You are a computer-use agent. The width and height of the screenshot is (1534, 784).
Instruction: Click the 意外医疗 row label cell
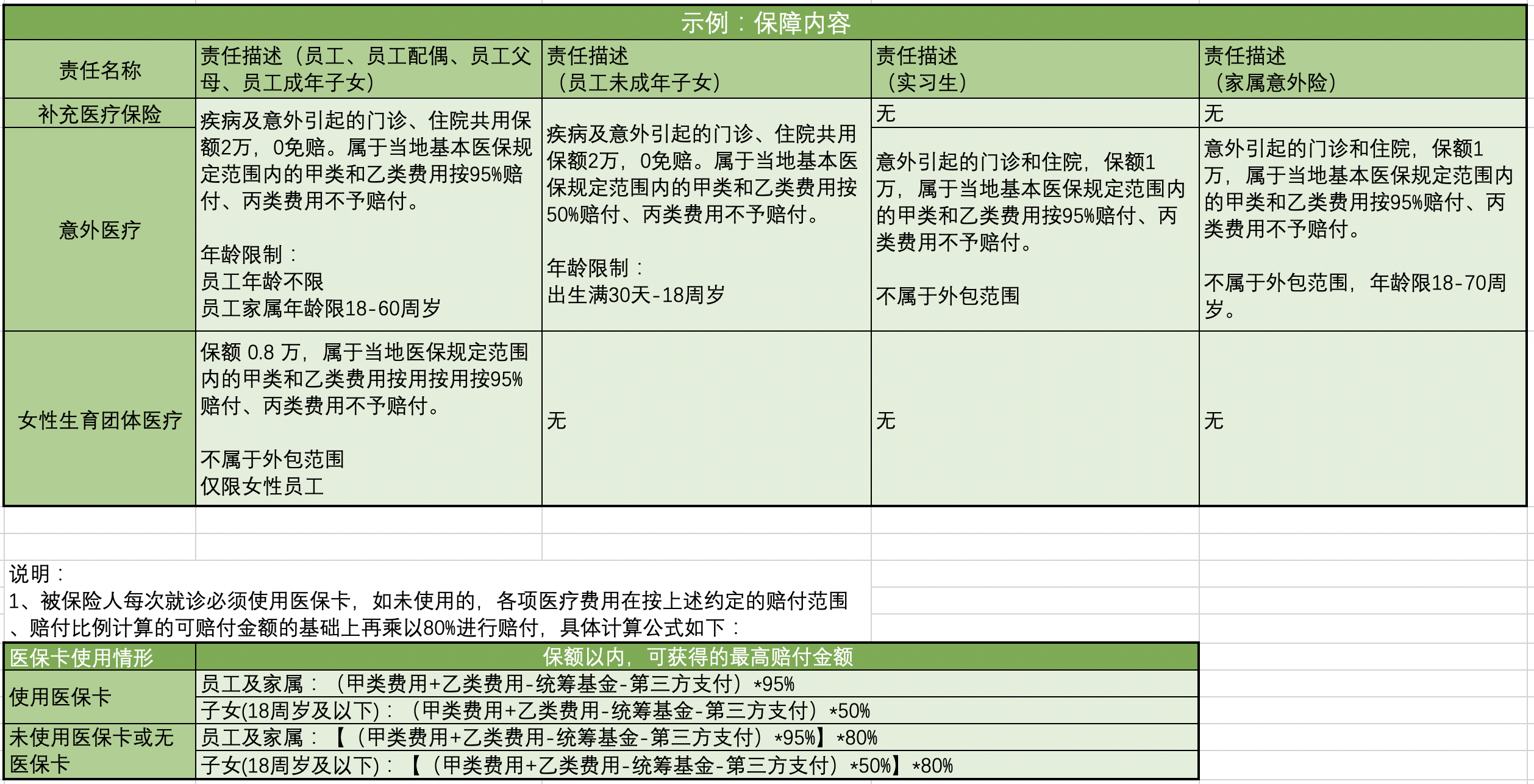[99, 230]
